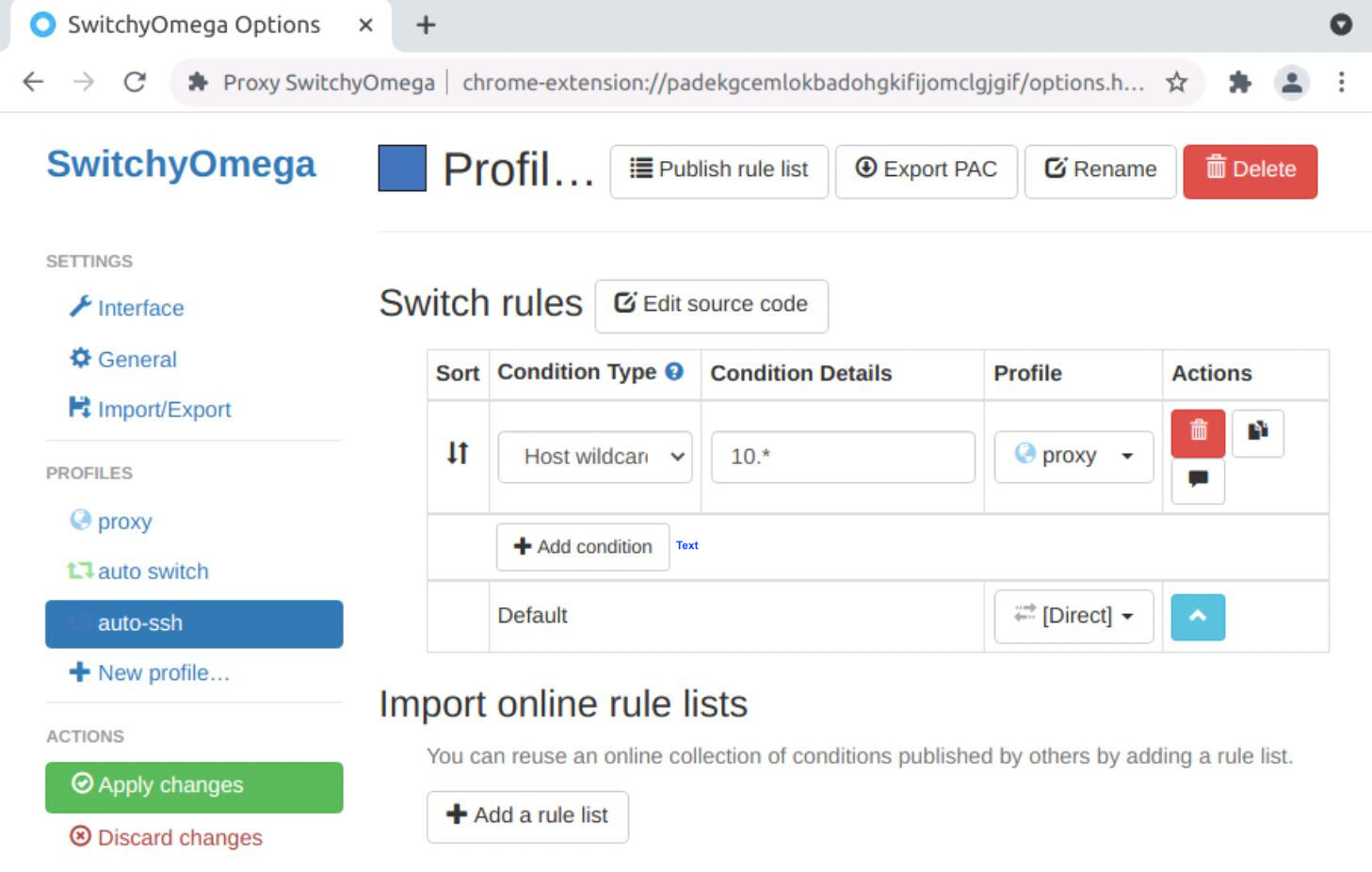
Task: Go back to the previous page
Action: (33, 83)
